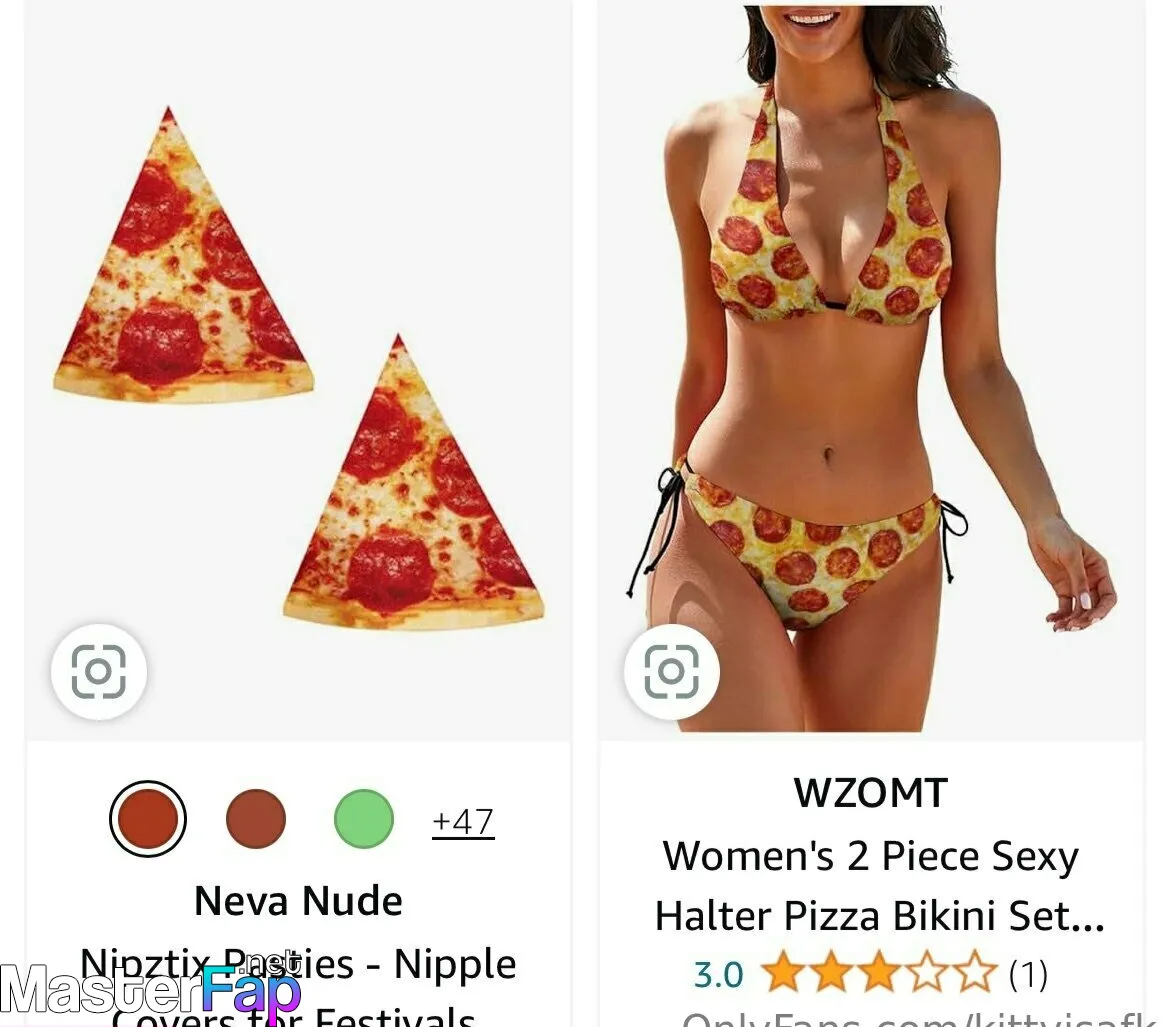Open the Neva Nude brand name
1170x1027 pixels.
coord(298,900)
